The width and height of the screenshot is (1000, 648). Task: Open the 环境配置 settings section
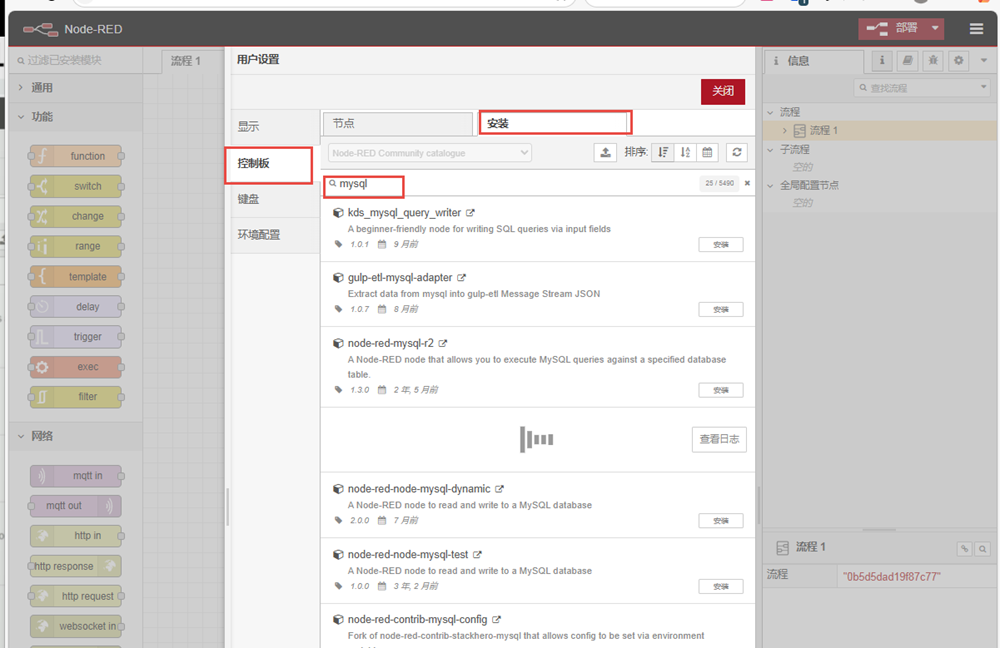point(275,235)
